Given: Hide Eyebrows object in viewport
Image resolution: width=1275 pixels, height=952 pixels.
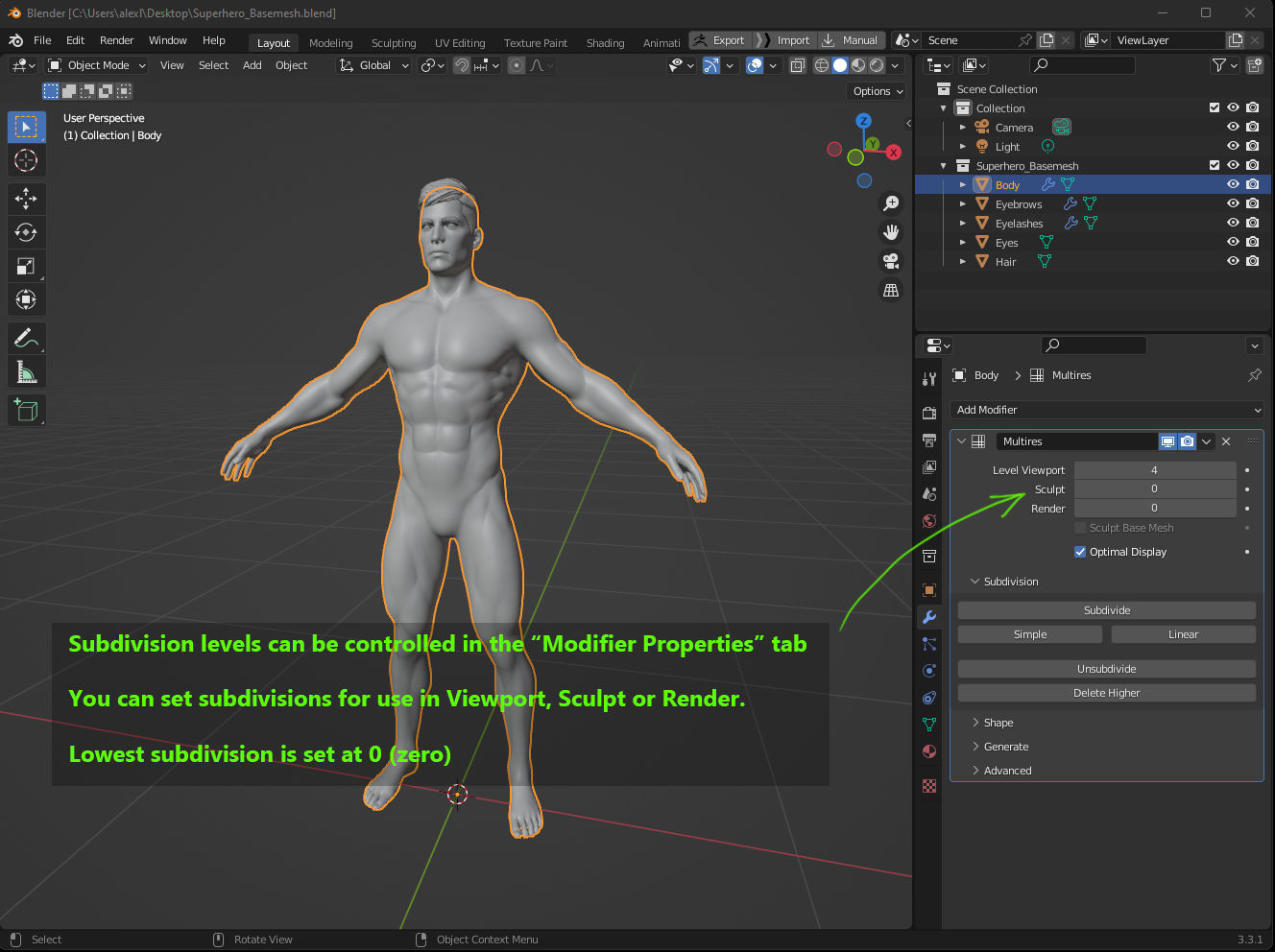Looking at the screenshot, I should pyautogui.click(x=1233, y=203).
